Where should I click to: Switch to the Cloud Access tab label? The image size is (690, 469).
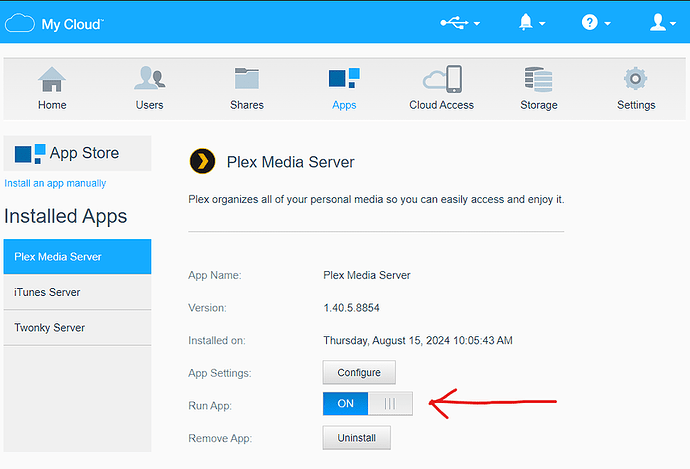(441, 105)
